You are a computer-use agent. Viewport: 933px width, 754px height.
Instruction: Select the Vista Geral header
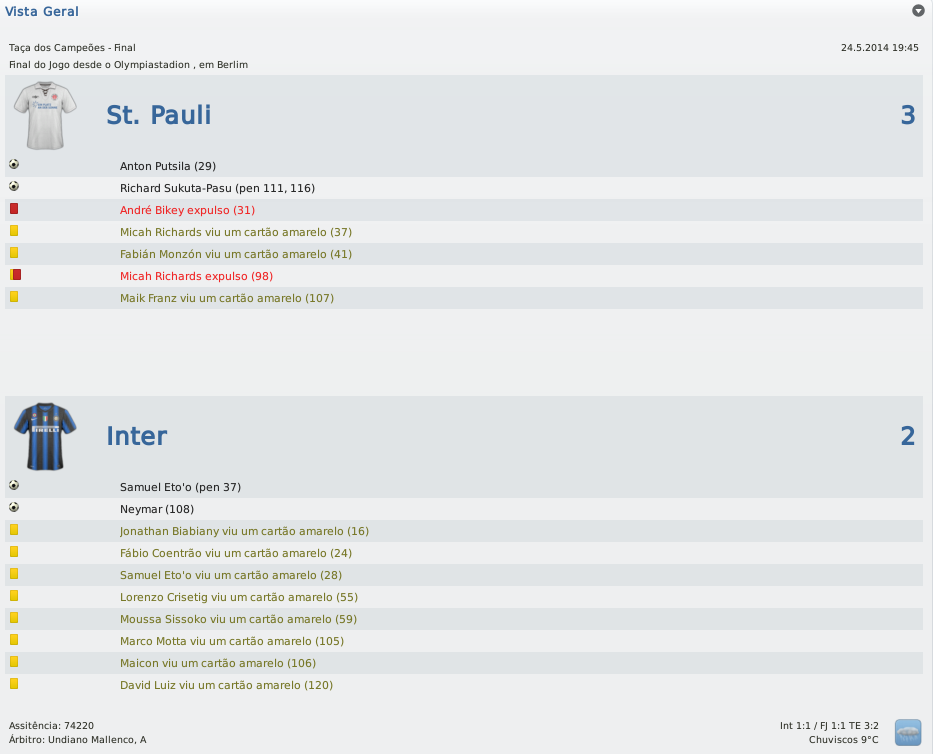point(43,11)
